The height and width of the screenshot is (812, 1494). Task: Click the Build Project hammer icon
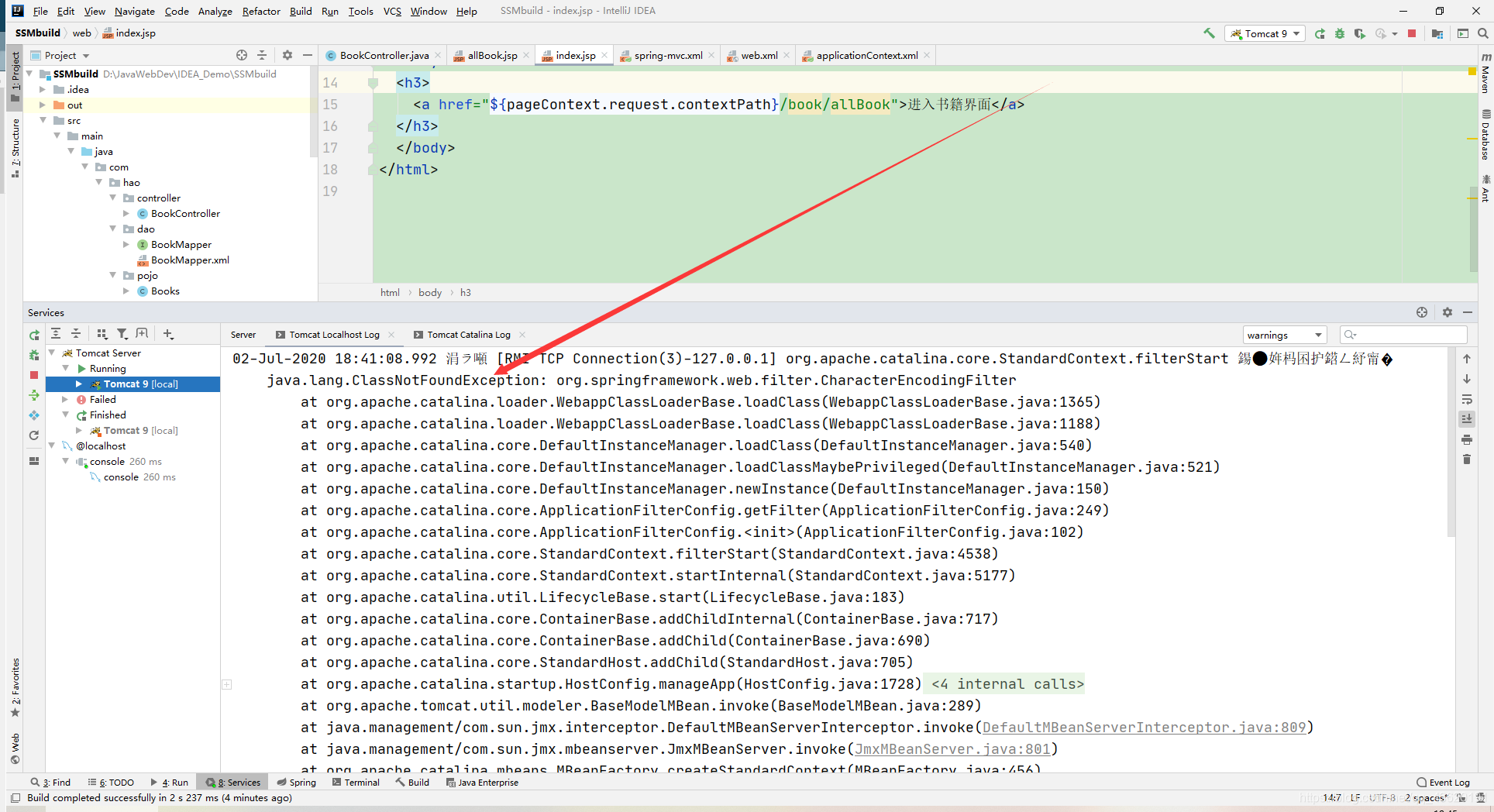tap(1209, 33)
